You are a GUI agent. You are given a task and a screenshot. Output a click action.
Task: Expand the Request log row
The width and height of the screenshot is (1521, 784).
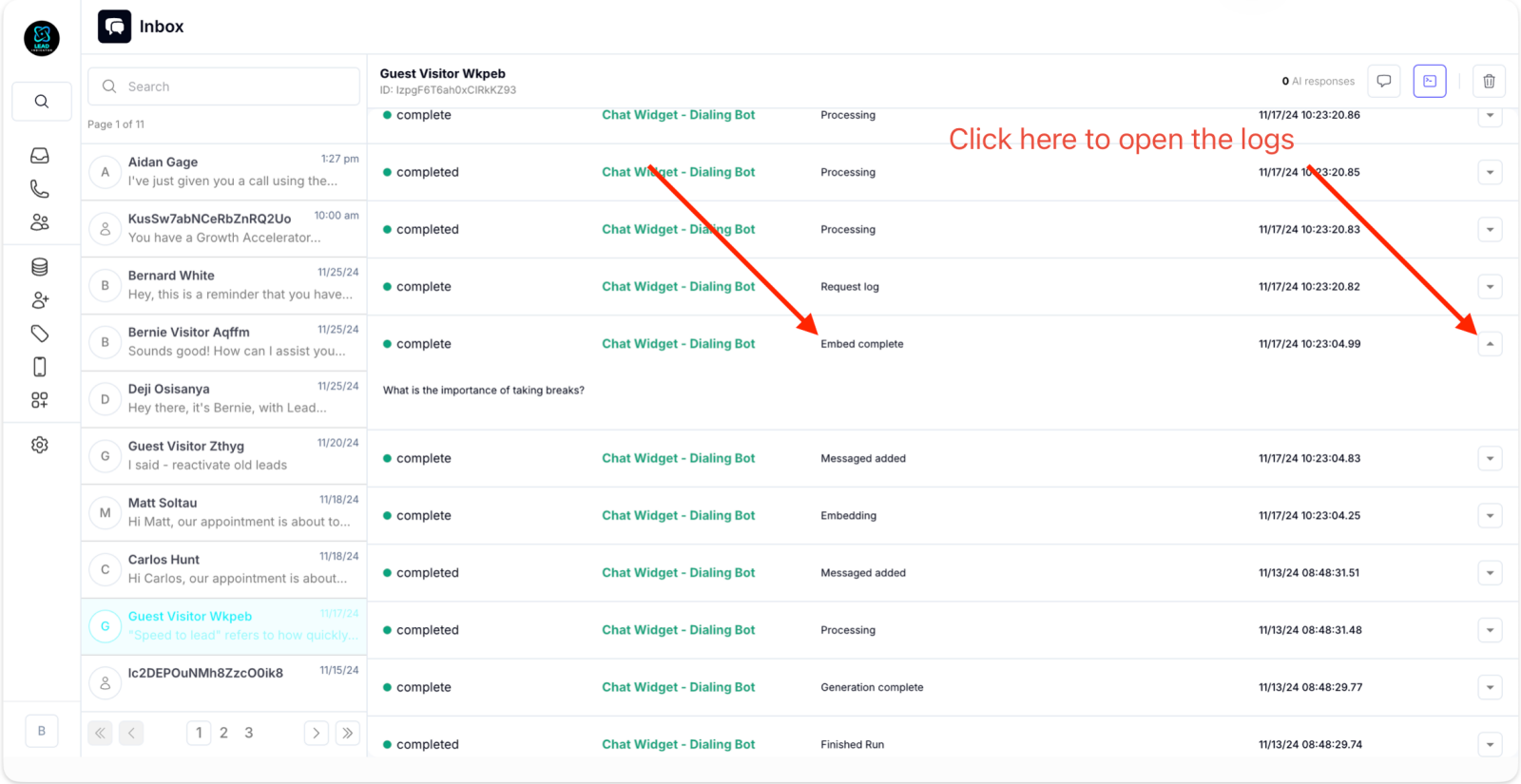1490,287
